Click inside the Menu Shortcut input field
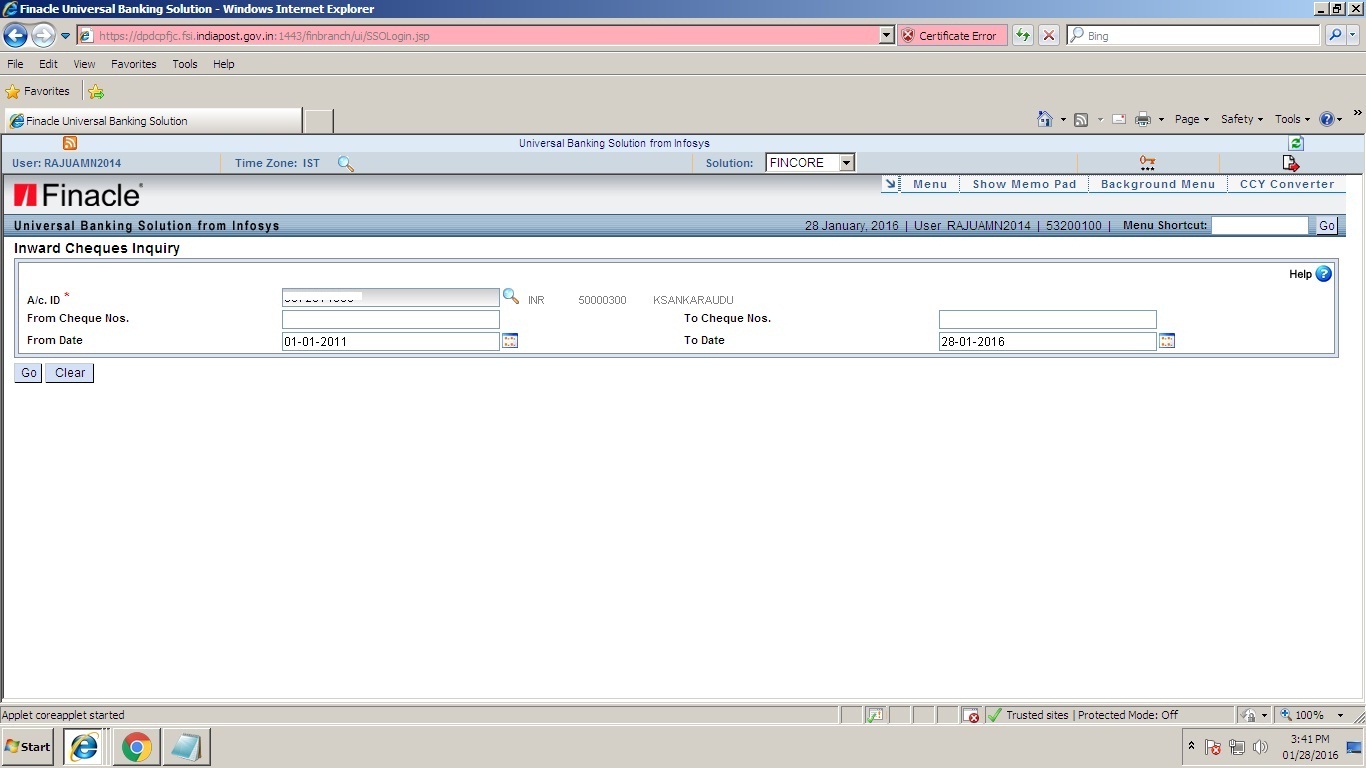Screen dimensions: 1366x768 click(1261, 225)
